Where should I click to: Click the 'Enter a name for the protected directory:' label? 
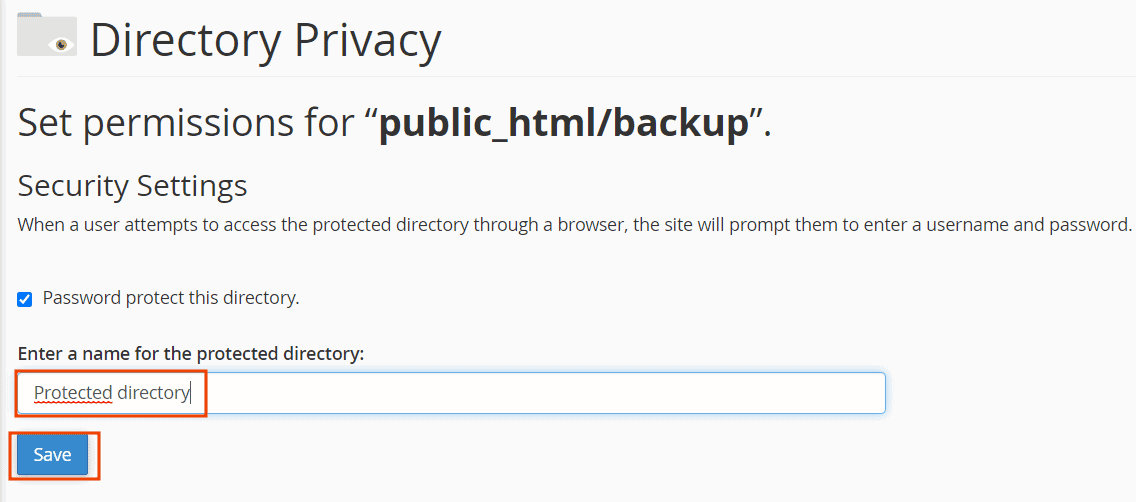[191, 354]
